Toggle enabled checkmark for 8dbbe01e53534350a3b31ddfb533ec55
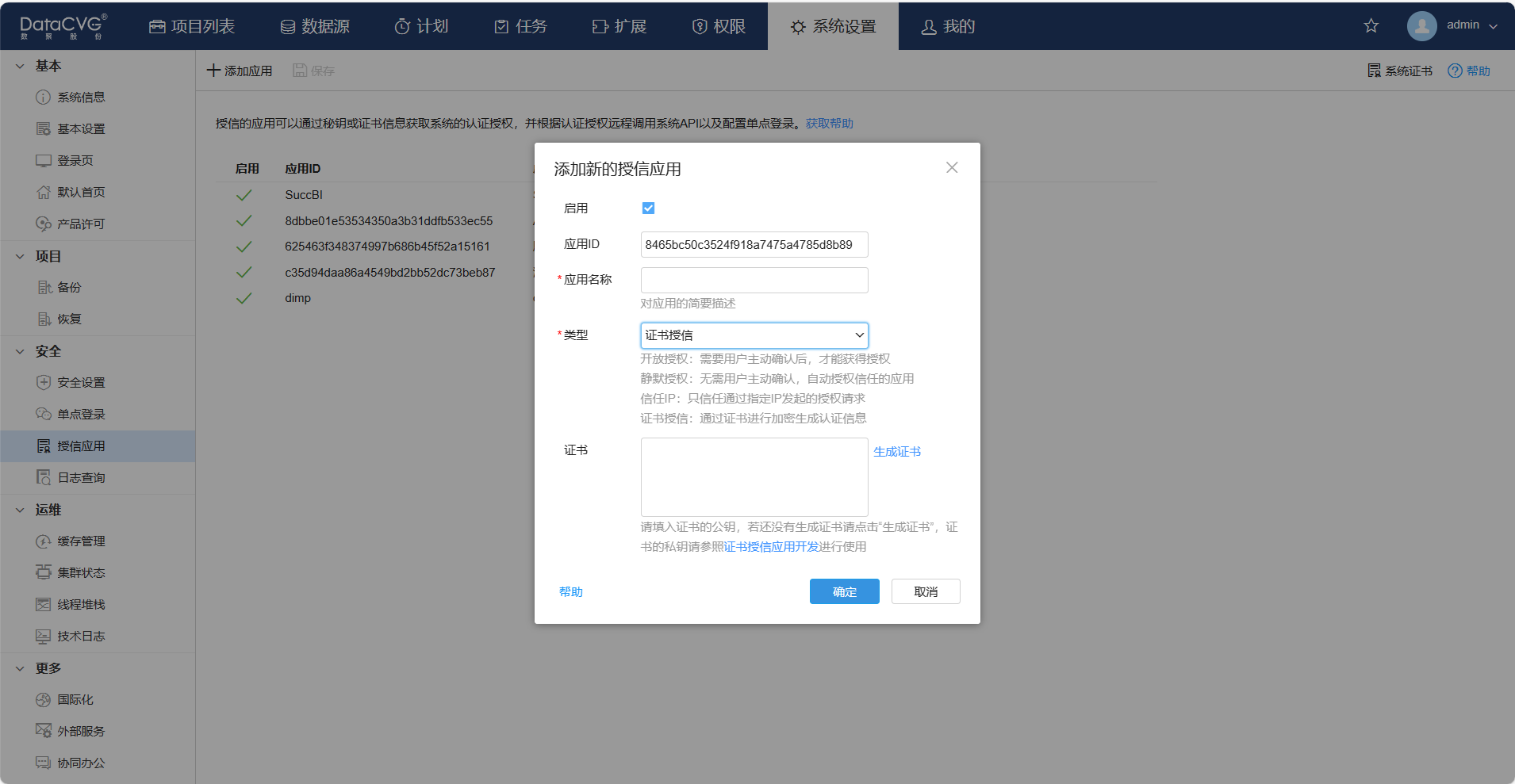Image resolution: width=1515 pixels, height=784 pixels. (244, 221)
